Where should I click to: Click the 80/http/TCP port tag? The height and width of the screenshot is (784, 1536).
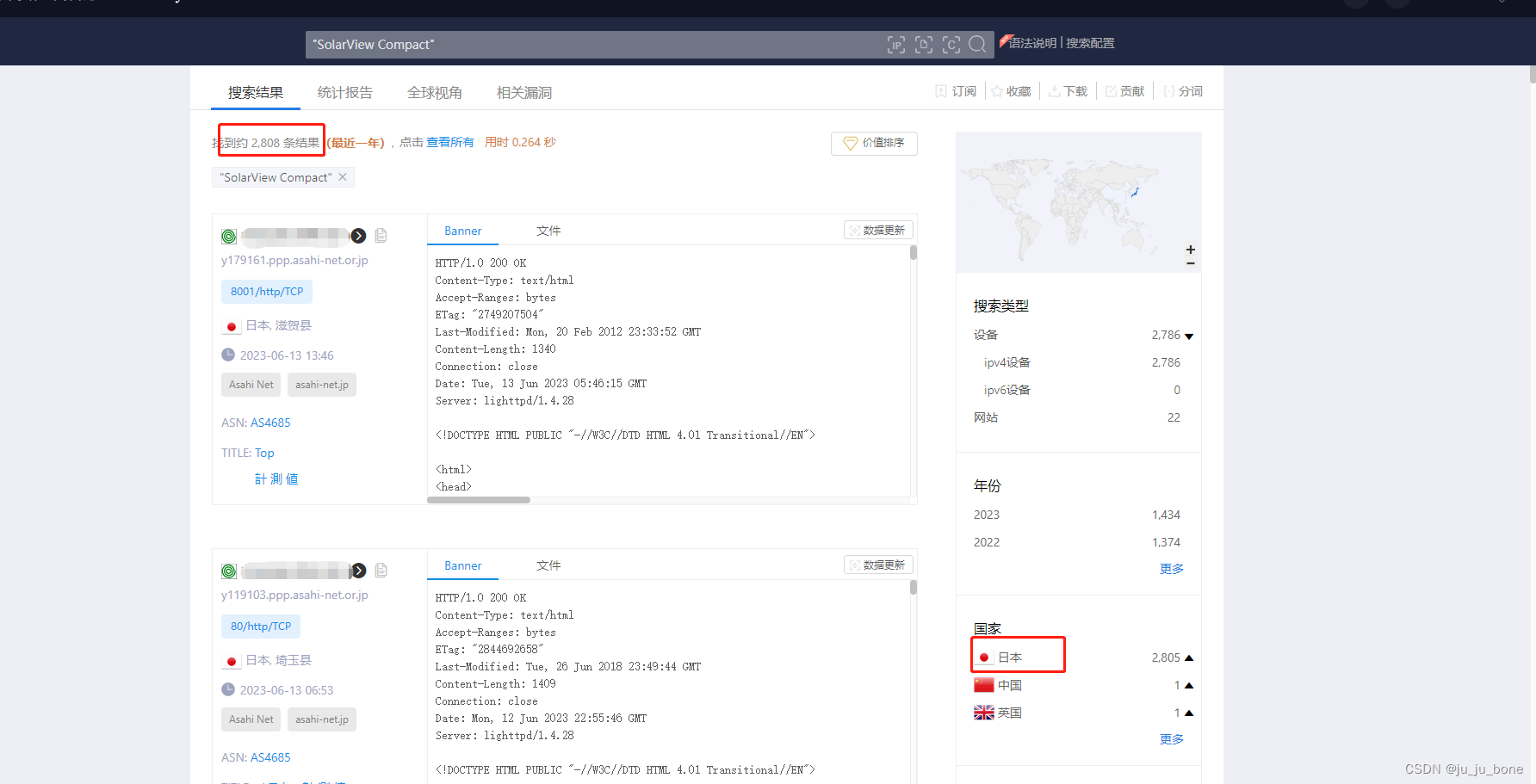pyautogui.click(x=261, y=627)
